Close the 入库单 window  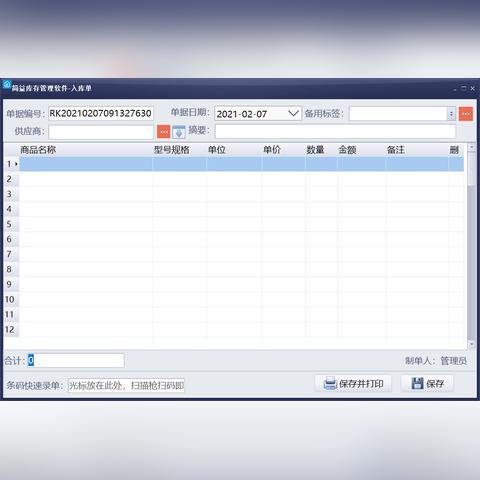(472, 88)
